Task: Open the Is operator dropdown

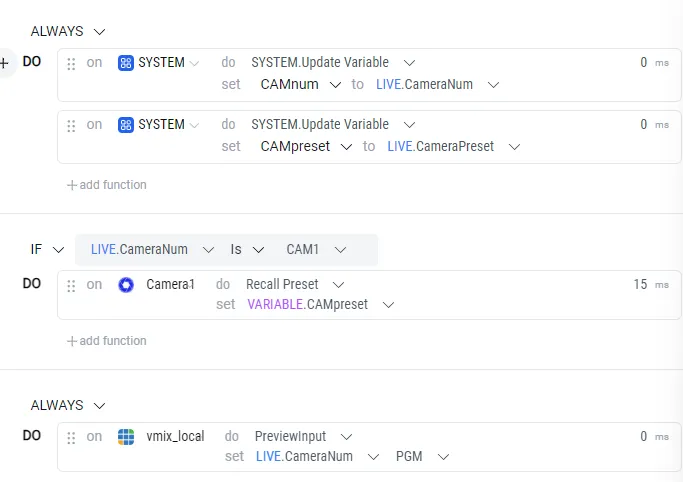Action: point(258,250)
